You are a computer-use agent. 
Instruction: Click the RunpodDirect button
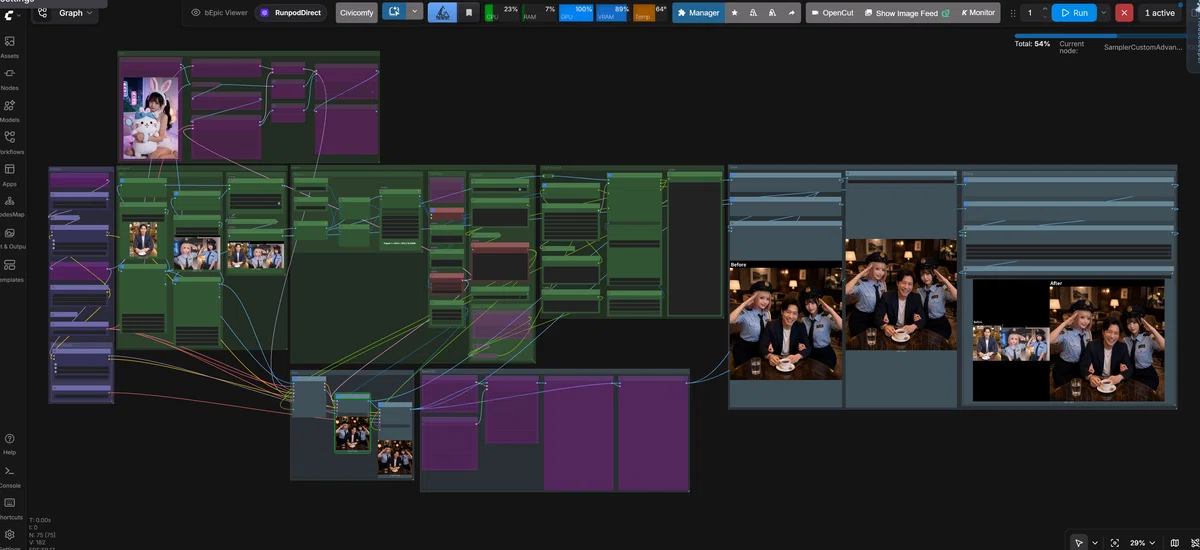coord(290,13)
